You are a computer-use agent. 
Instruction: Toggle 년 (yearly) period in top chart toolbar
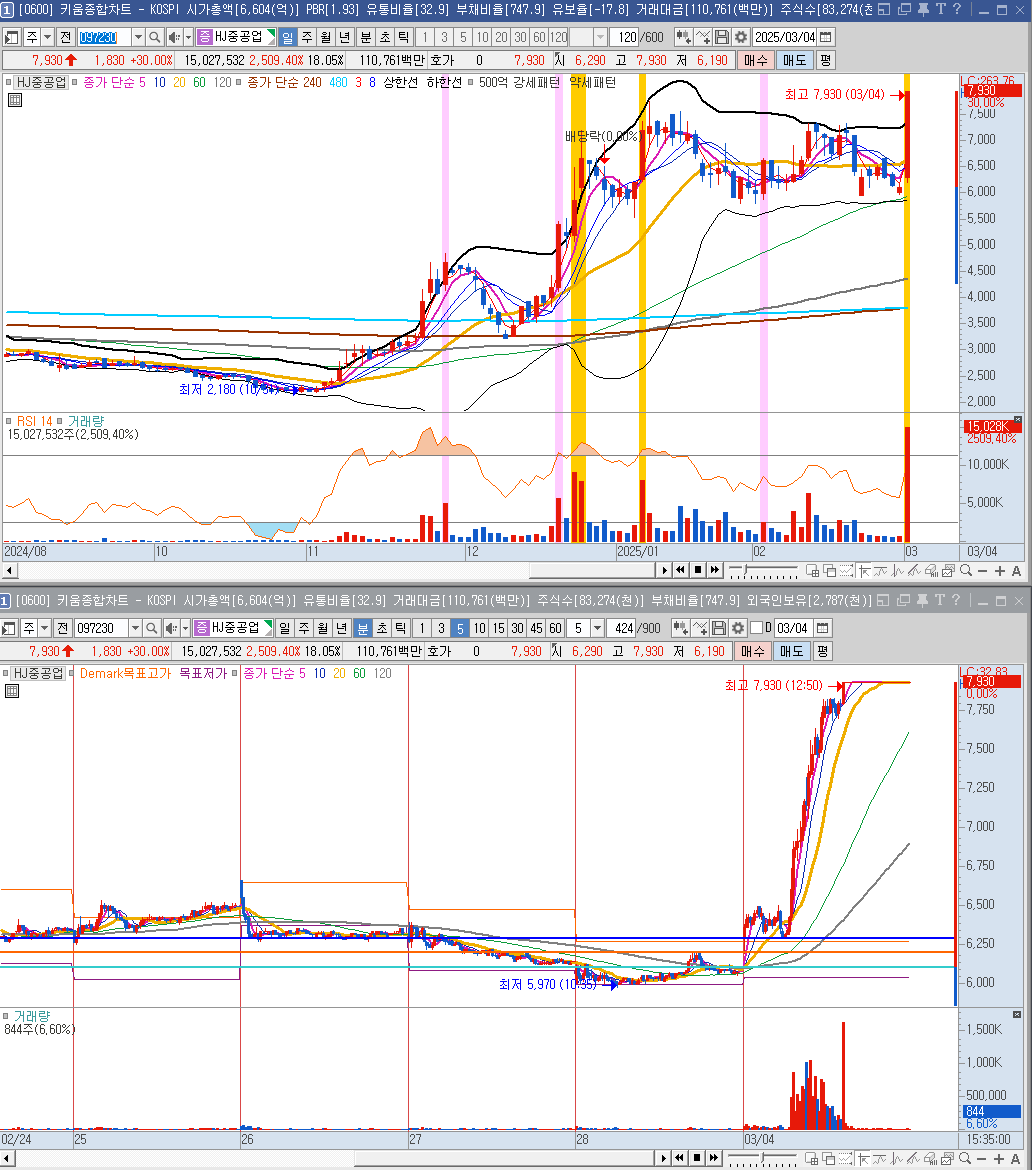pyautogui.click(x=344, y=37)
